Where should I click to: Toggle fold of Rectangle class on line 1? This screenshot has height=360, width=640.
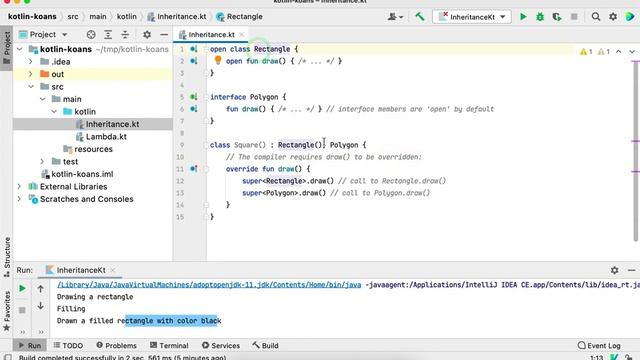pyautogui.click(x=206, y=49)
